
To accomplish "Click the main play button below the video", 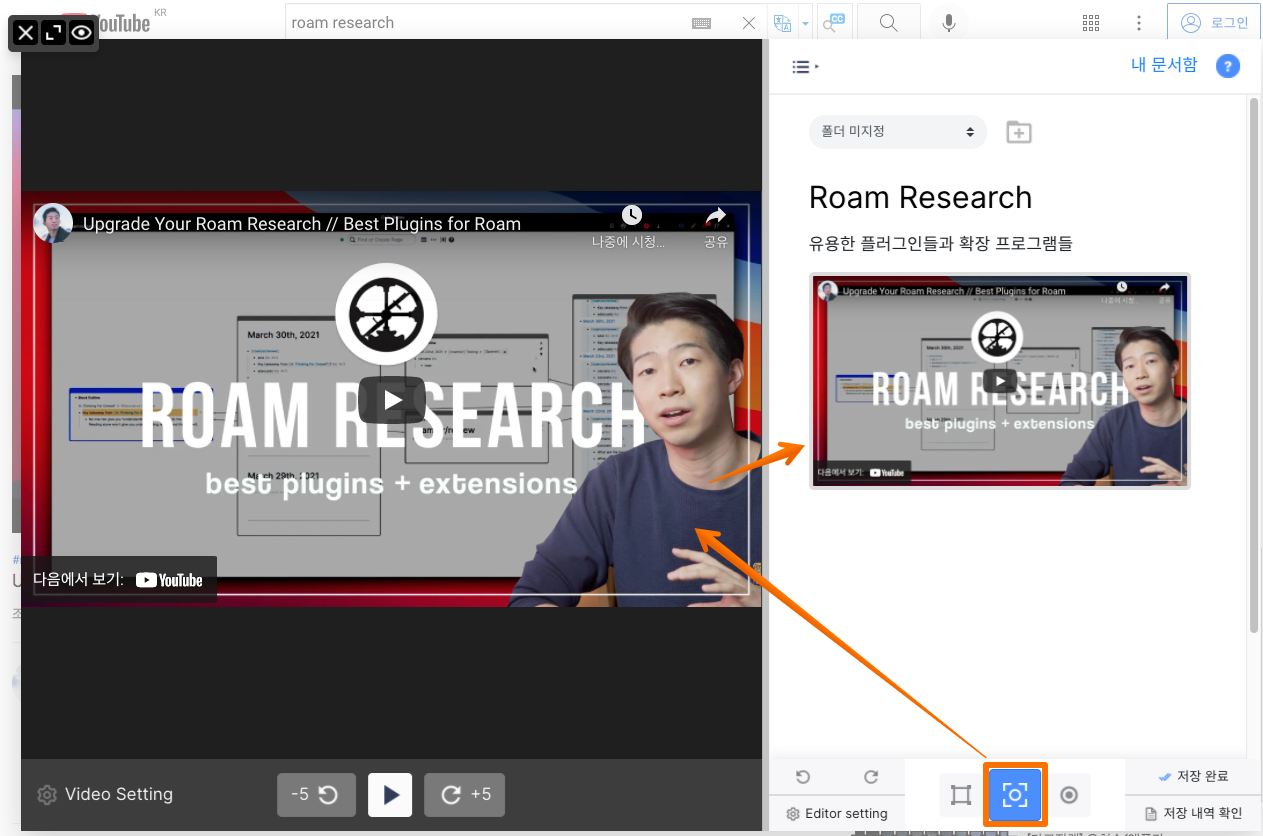I will coord(390,795).
